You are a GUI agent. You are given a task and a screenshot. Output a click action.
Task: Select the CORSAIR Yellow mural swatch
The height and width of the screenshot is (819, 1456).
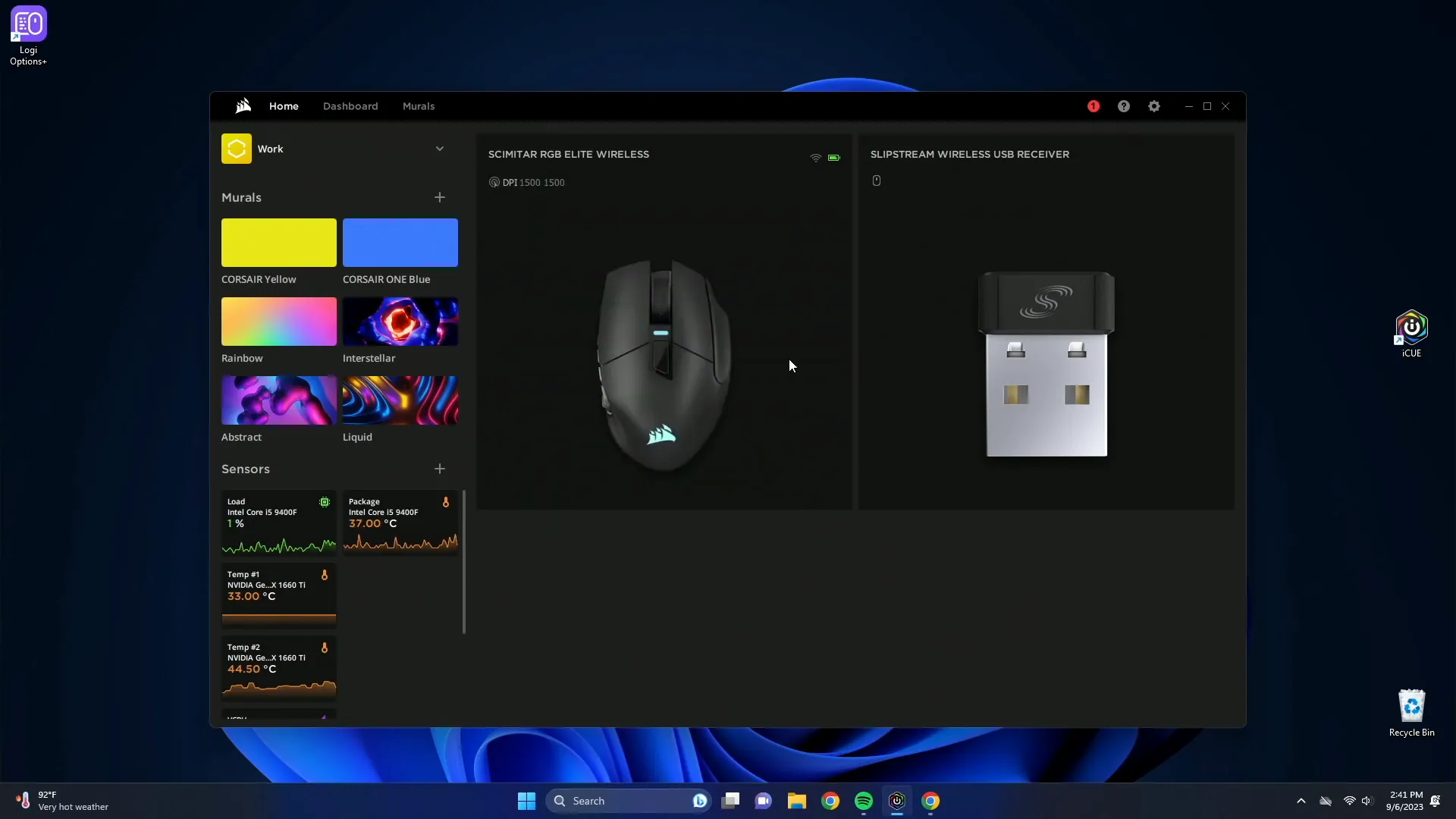pos(279,243)
